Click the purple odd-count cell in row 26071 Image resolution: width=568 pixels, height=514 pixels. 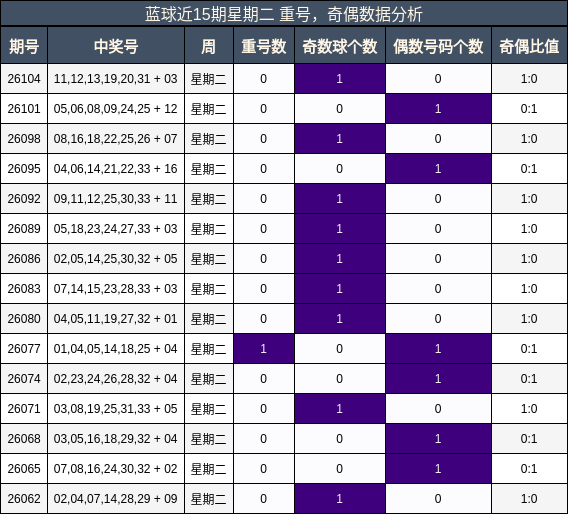pyautogui.click(x=340, y=409)
